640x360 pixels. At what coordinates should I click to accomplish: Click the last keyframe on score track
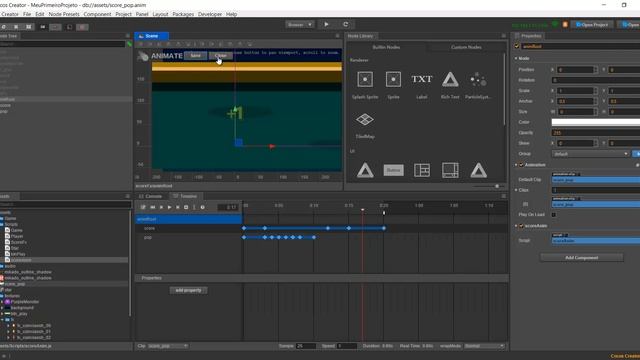(384, 228)
